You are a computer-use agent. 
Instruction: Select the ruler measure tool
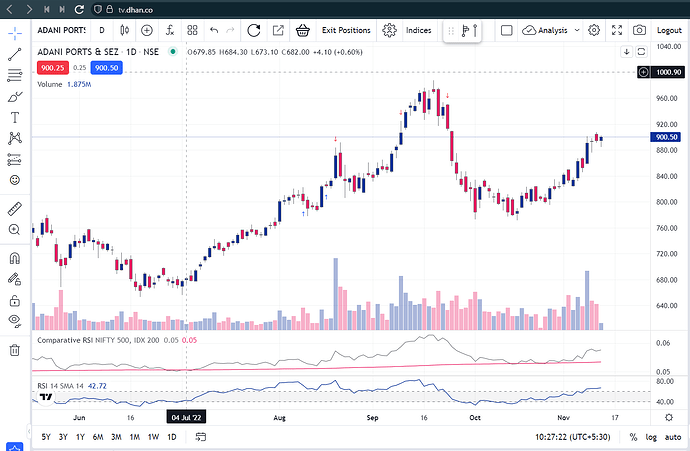click(15, 209)
